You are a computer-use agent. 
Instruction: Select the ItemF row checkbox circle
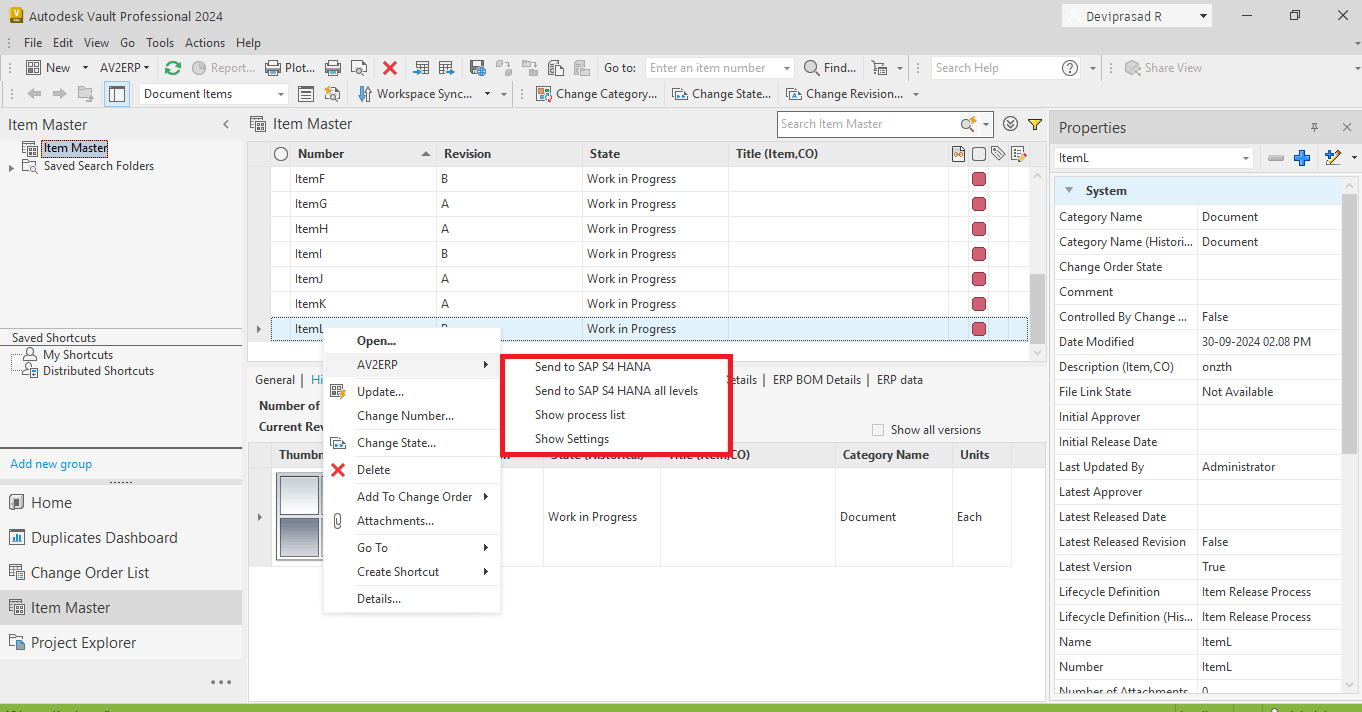click(280, 178)
